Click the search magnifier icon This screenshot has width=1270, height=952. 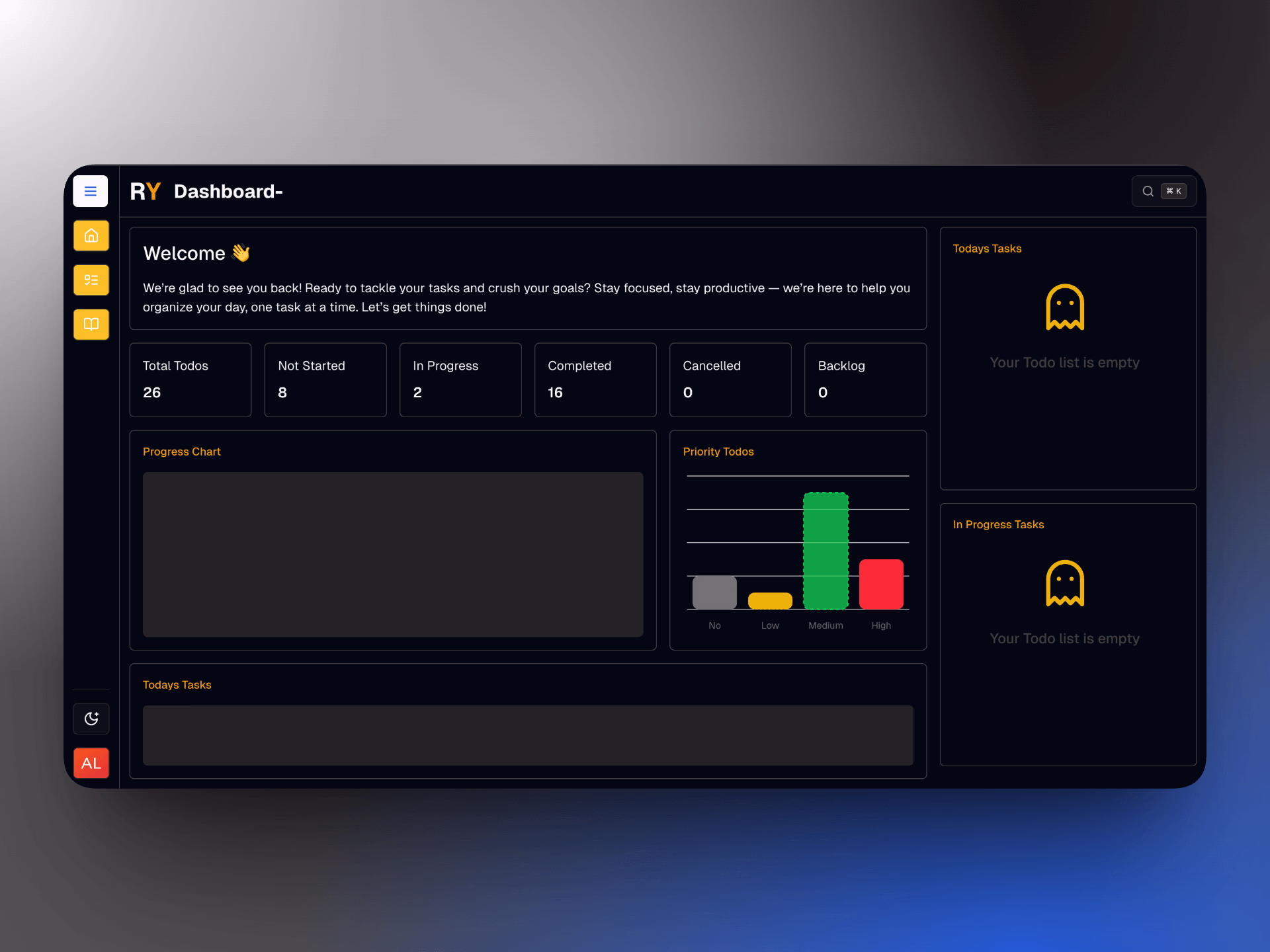[x=1148, y=191]
